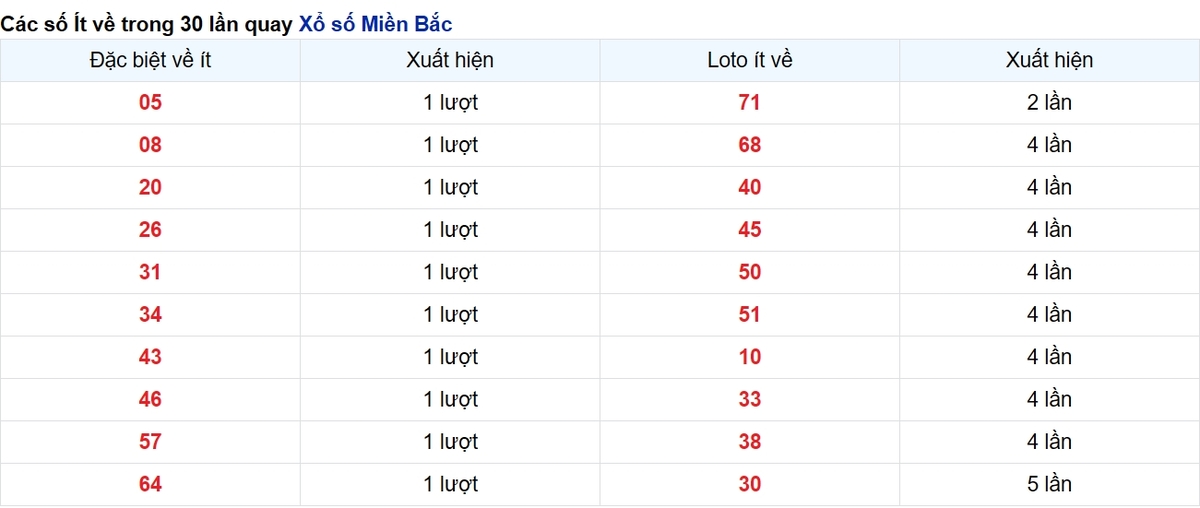Click special number 57
The width and height of the screenshot is (1200, 508).
point(150,441)
